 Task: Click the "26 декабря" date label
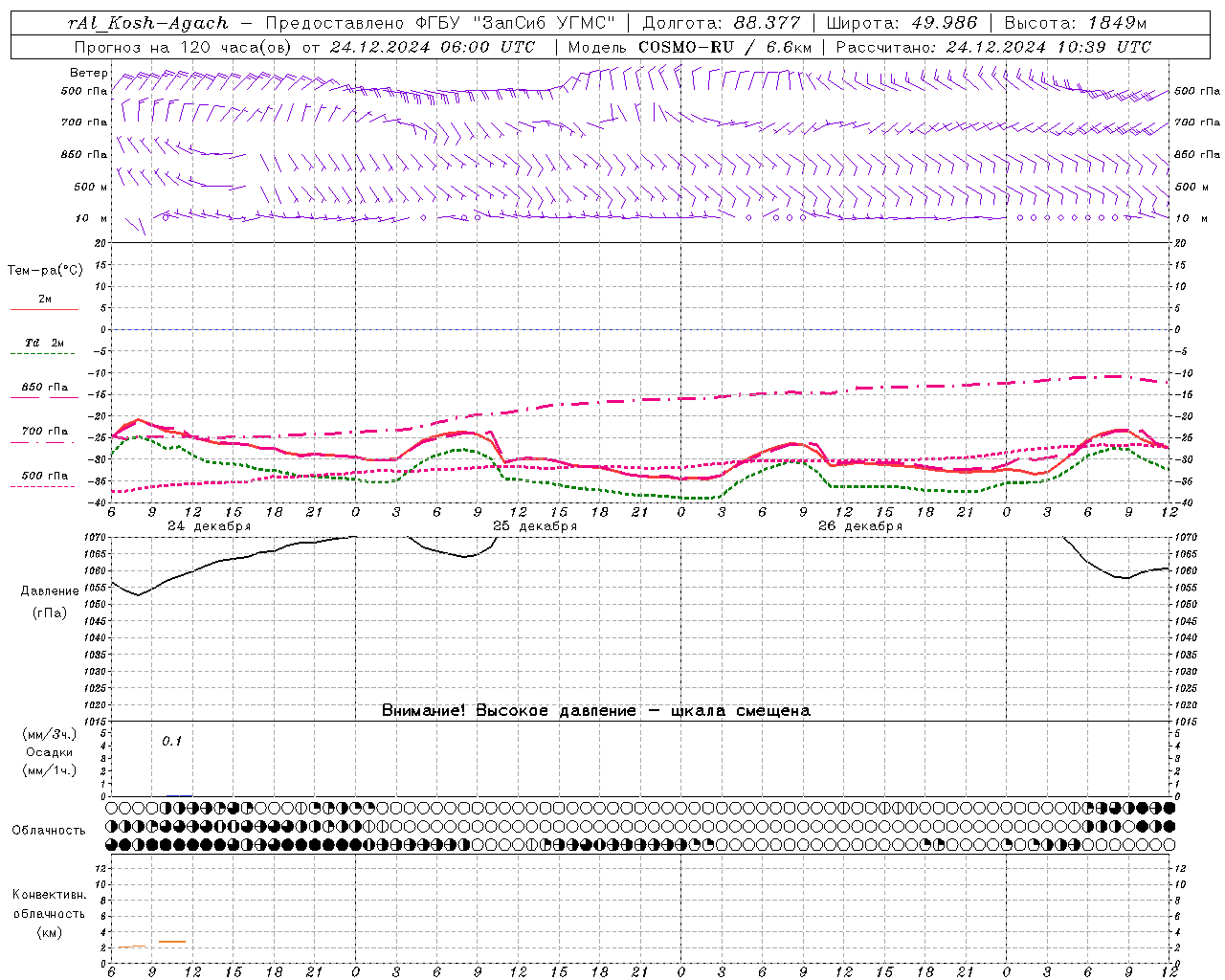point(859,526)
